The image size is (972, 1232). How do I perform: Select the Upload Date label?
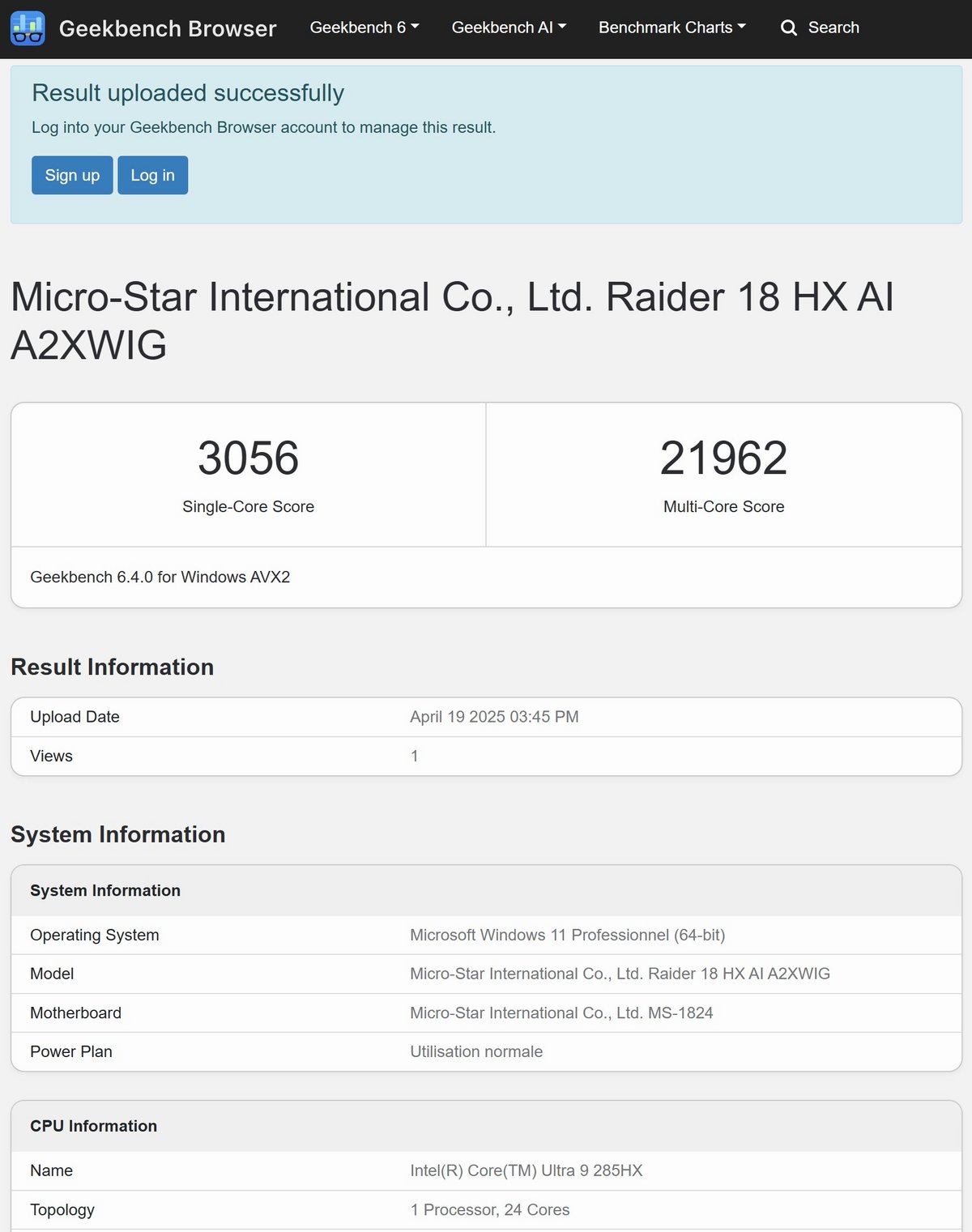(75, 717)
